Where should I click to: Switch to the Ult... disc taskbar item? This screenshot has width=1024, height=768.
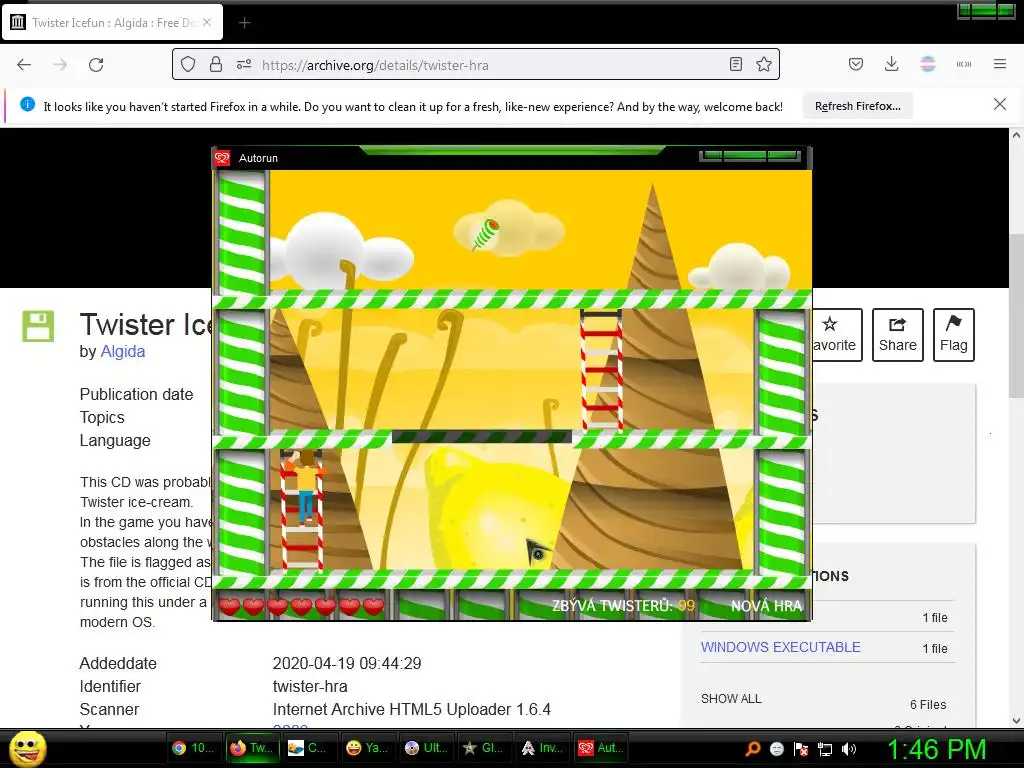click(426, 748)
